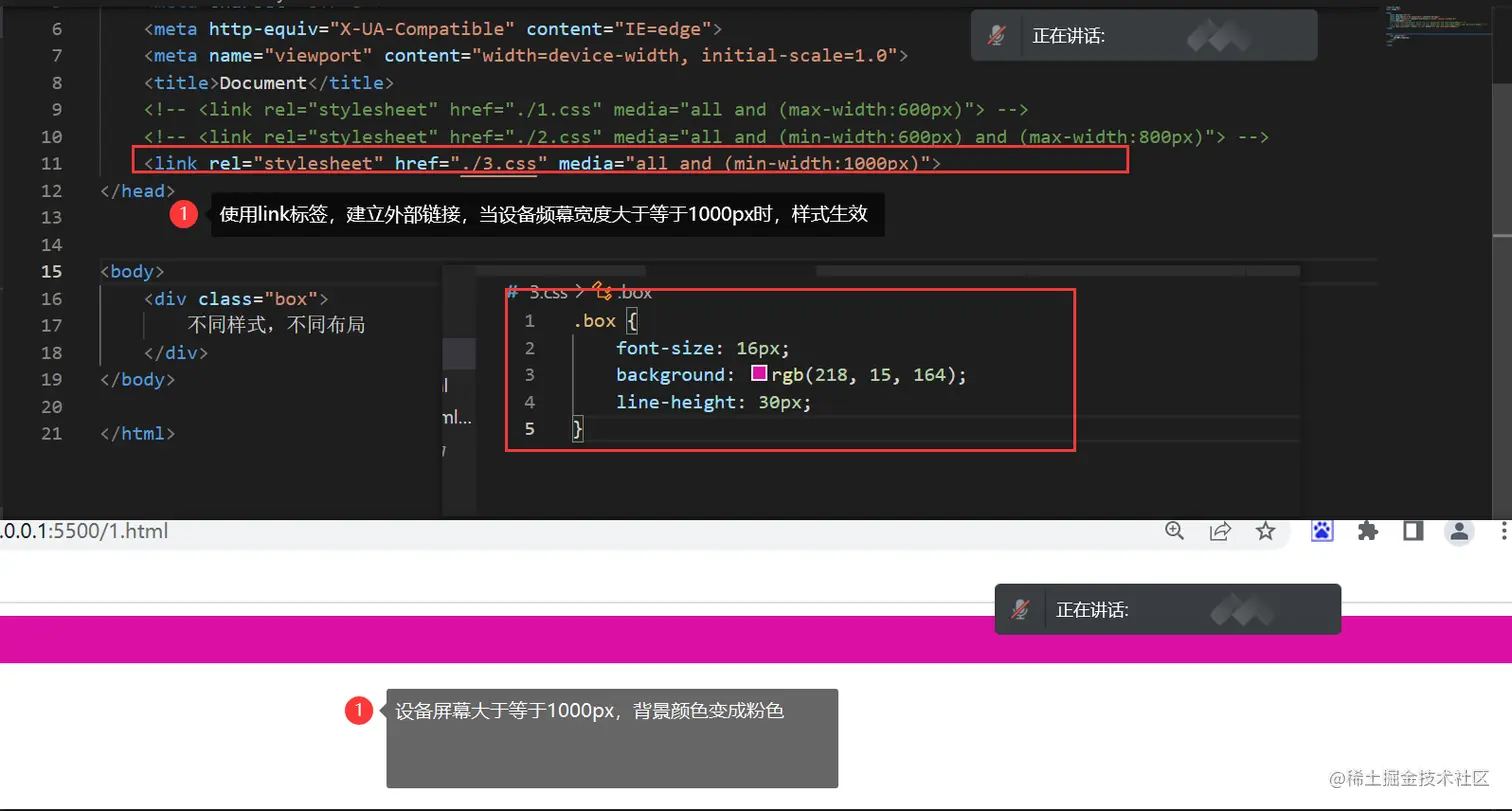The height and width of the screenshot is (811, 1512).
Task: Click the text "不同样式，不同布局" on line 17
Action: pyautogui.click(x=277, y=325)
